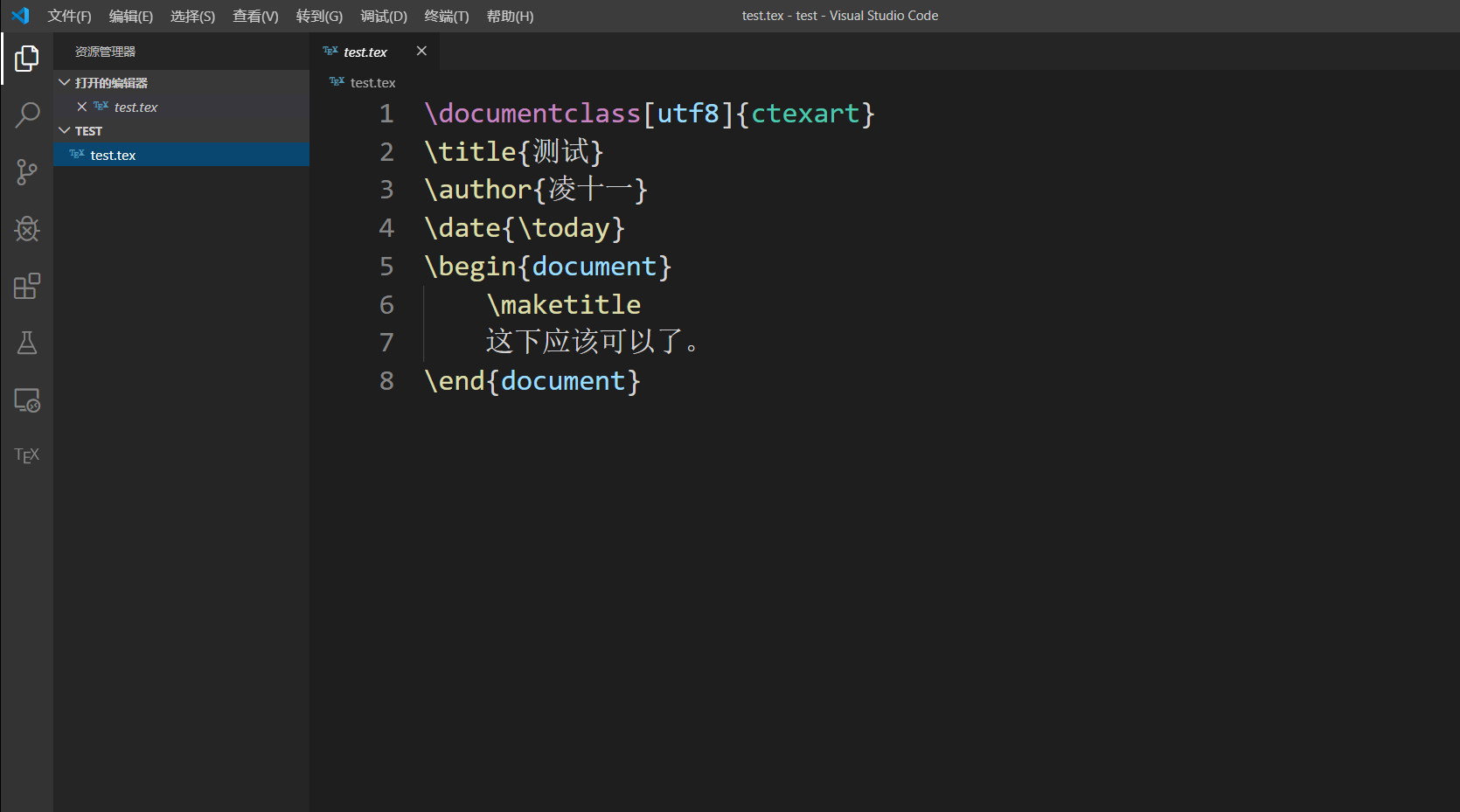Click the Visual Studio Code logo

point(19,15)
